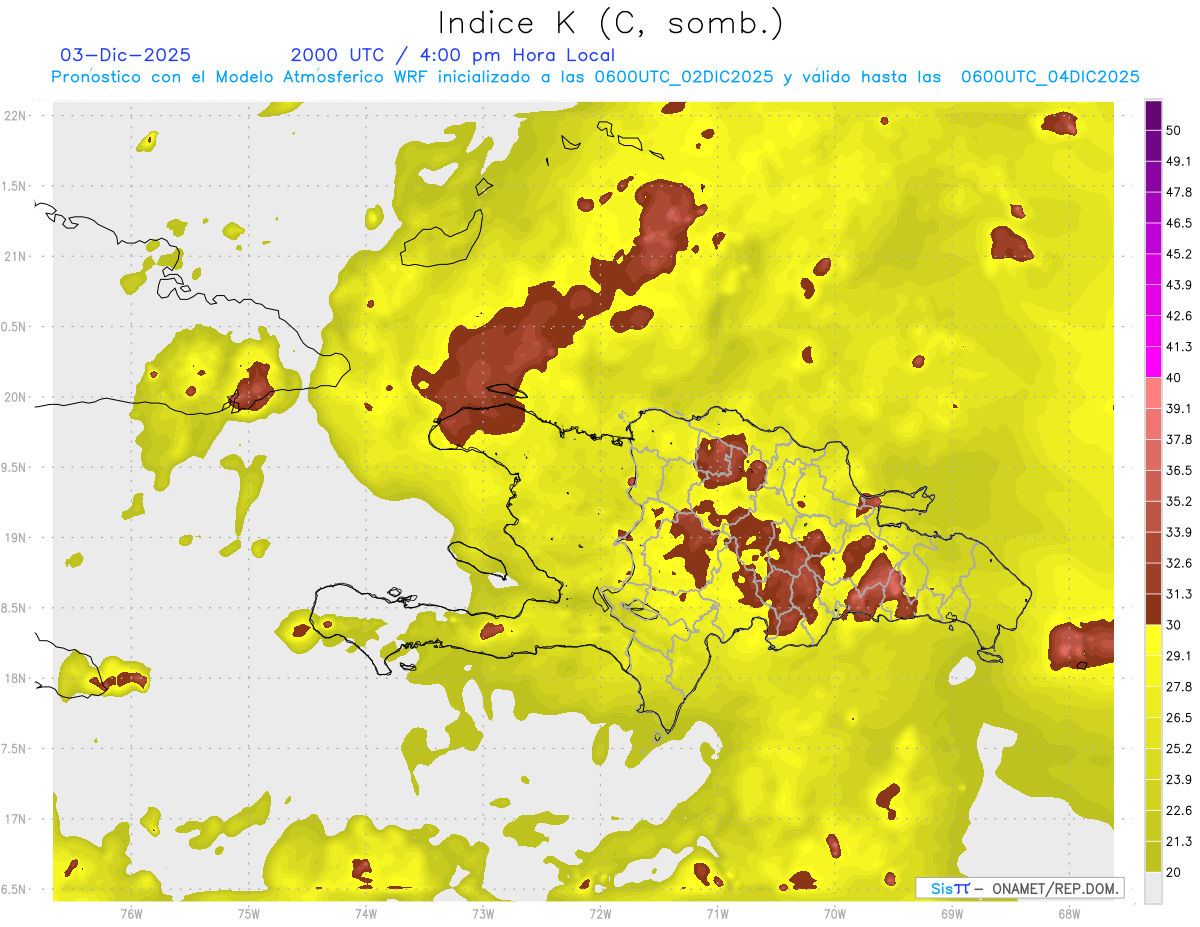Pick the "73W" longitude axis label
Screen dimensions: 1200x927
click(483, 913)
